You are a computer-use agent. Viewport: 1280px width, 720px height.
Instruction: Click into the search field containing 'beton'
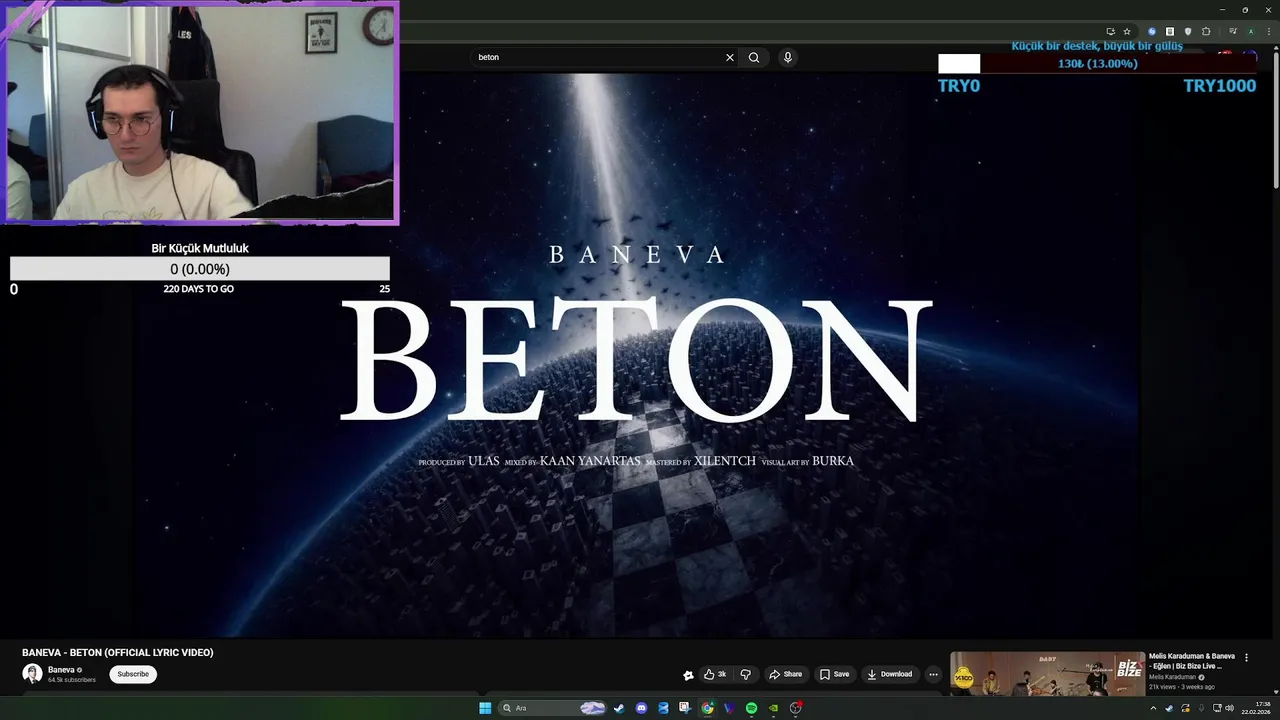(x=598, y=57)
